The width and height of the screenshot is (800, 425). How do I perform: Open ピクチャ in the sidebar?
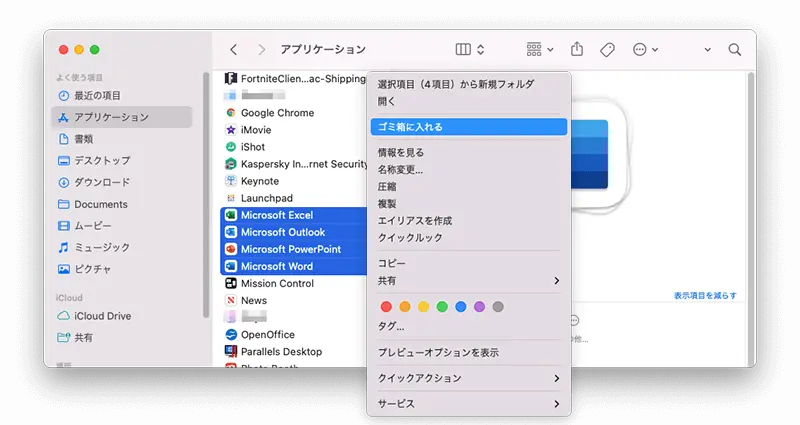coord(121,269)
